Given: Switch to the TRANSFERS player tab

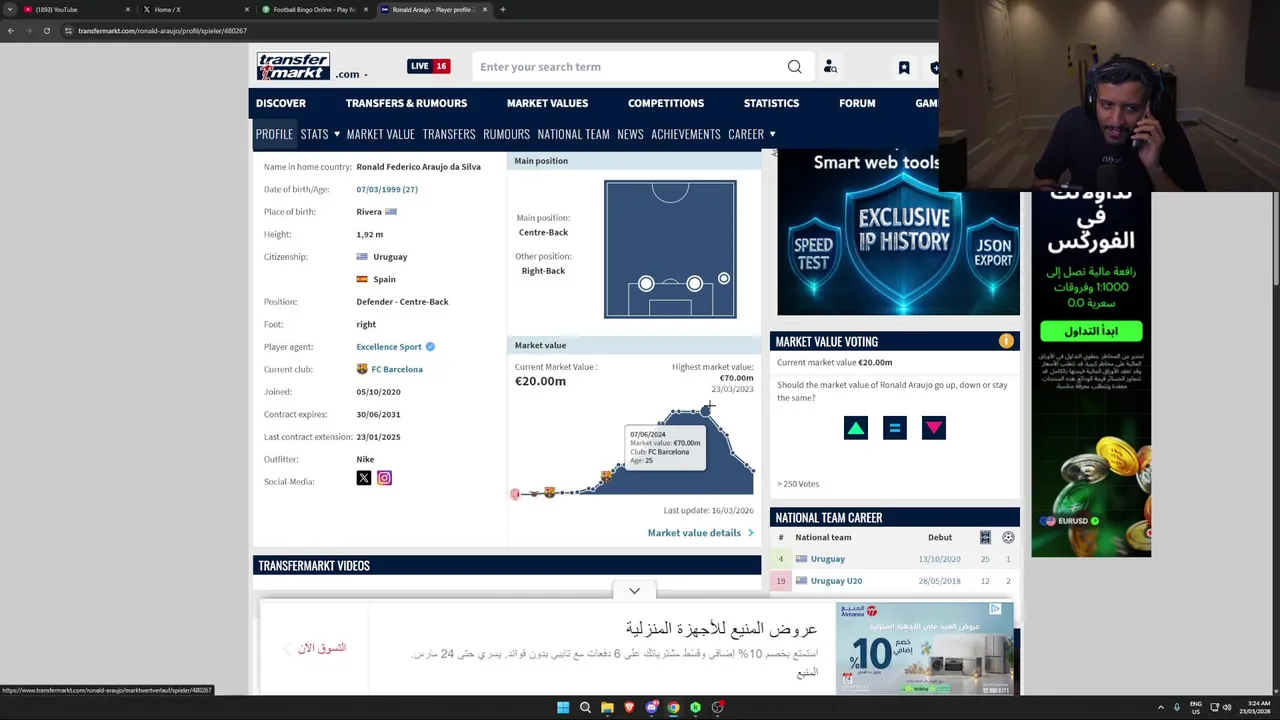Looking at the screenshot, I should (449, 134).
